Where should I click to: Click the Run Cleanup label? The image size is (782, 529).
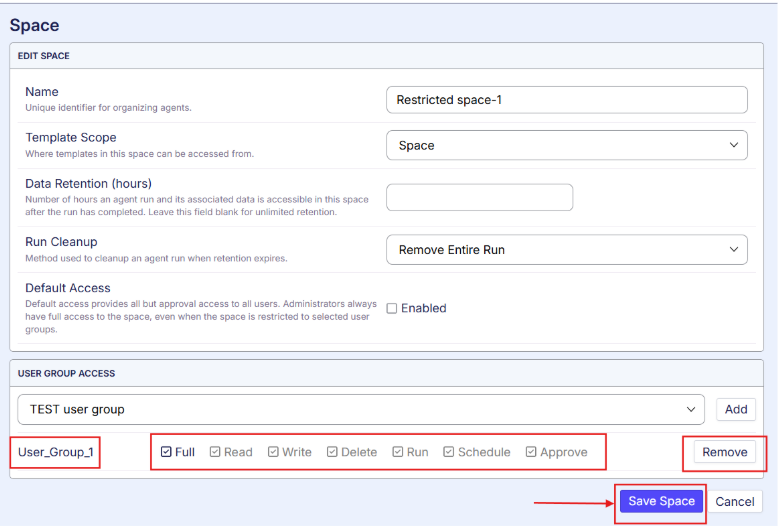point(61,242)
